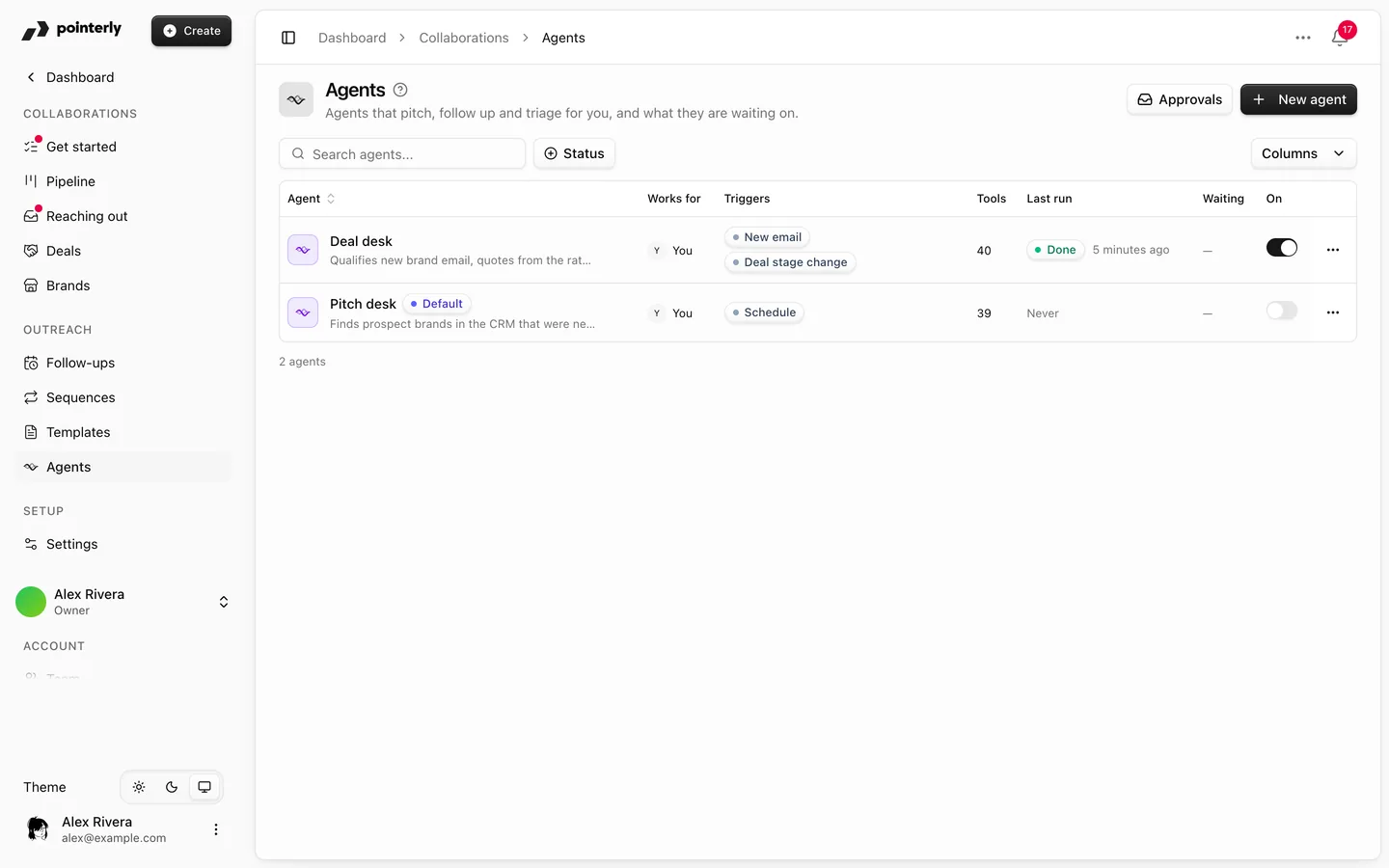Turn on the Pitch desk agent switch
Image resolution: width=1389 pixels, height=868 pixels.
click(1282, 311)
